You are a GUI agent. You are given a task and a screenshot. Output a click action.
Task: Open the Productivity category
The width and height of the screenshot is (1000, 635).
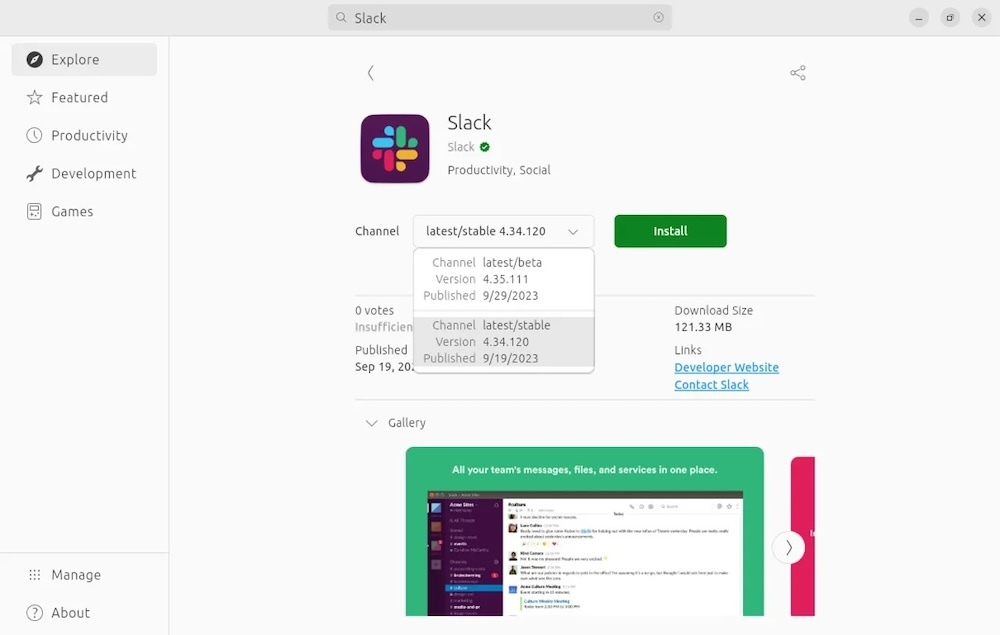84,135
